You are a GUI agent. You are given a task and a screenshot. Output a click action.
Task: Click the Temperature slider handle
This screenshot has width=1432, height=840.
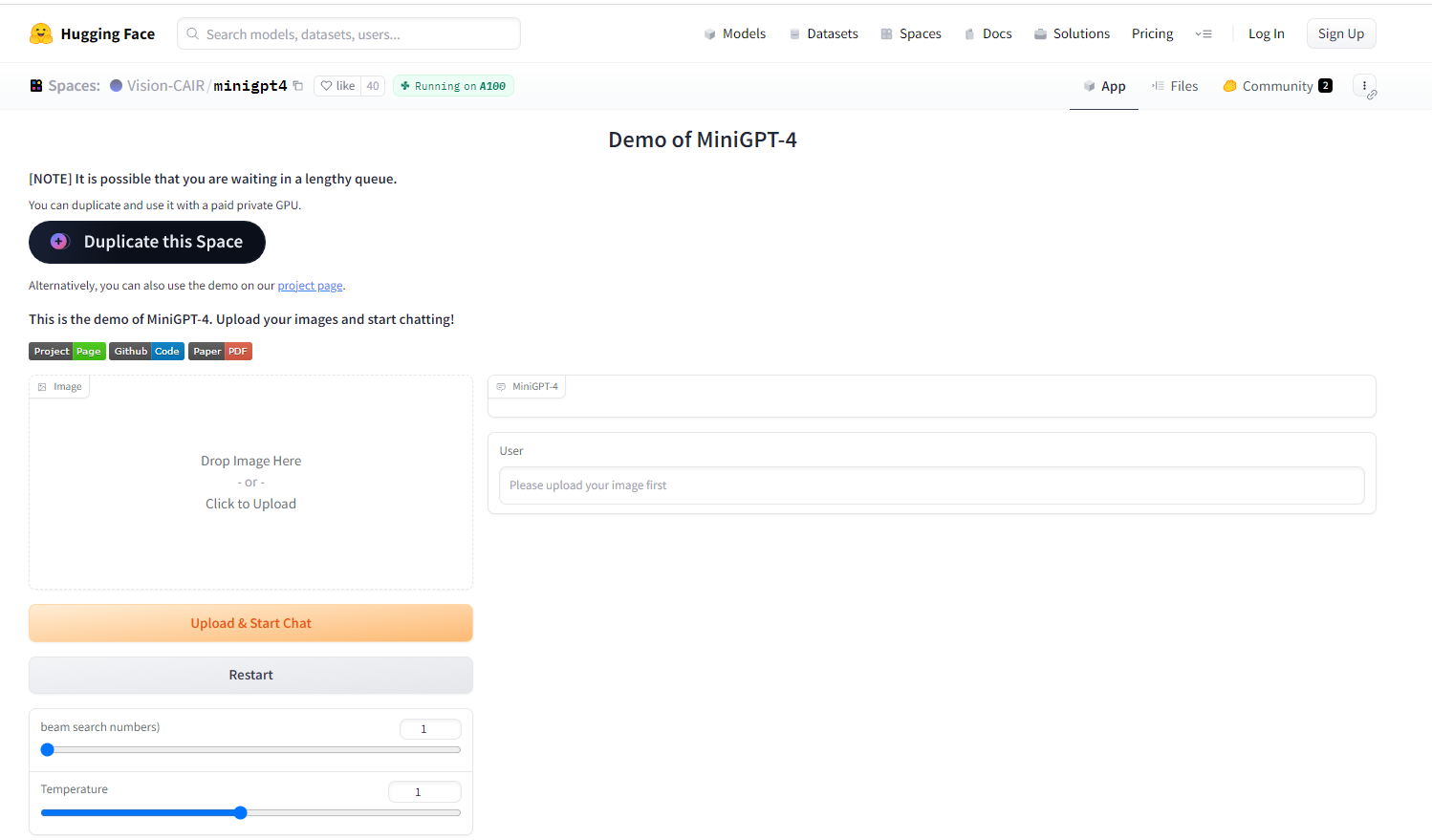[x=241, y=812]
